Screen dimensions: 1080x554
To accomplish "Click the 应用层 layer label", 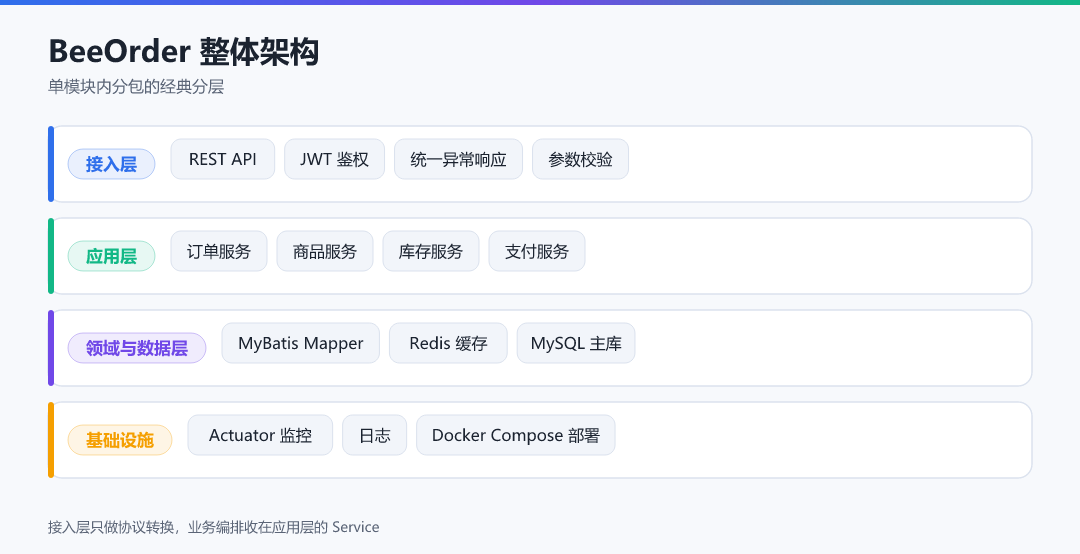I will click(x=111, y=256).
